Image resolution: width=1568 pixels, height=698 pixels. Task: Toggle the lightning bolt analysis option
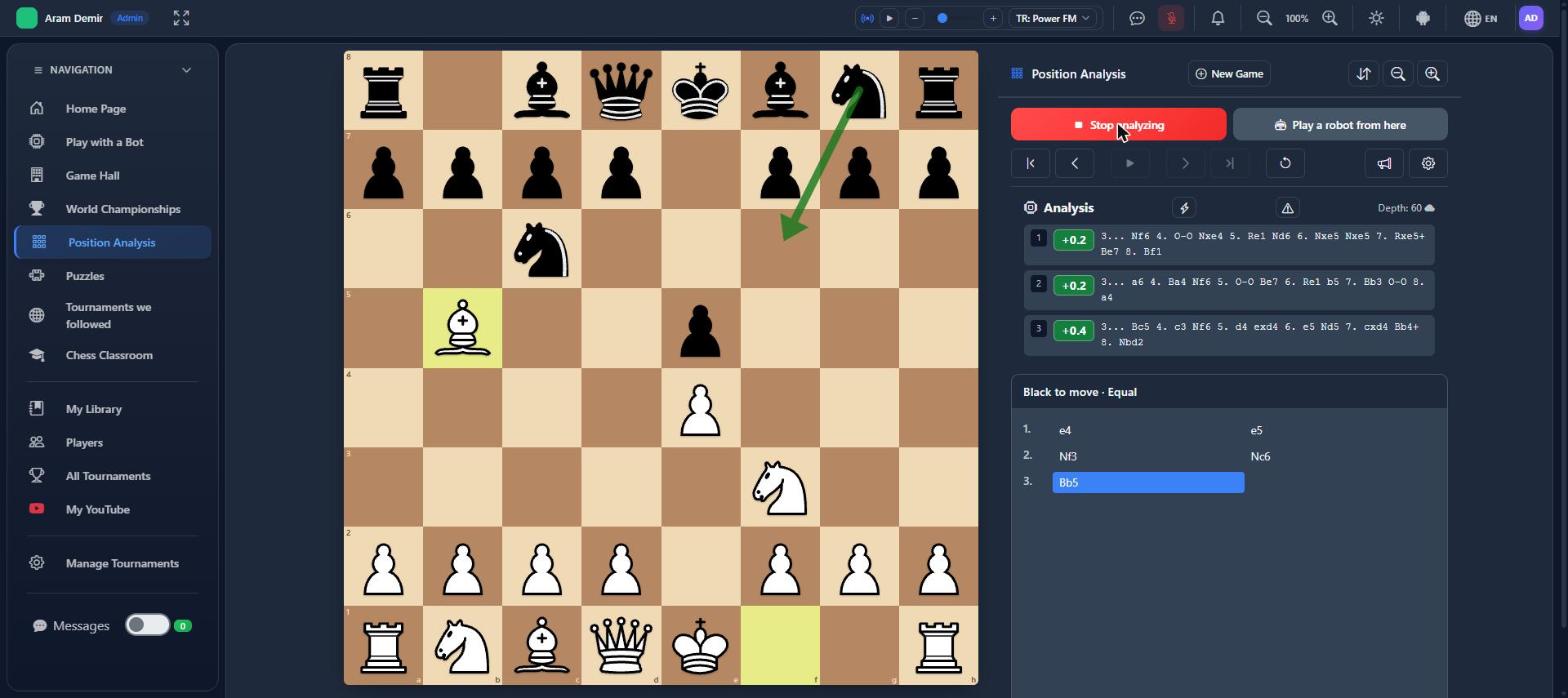1184,208
